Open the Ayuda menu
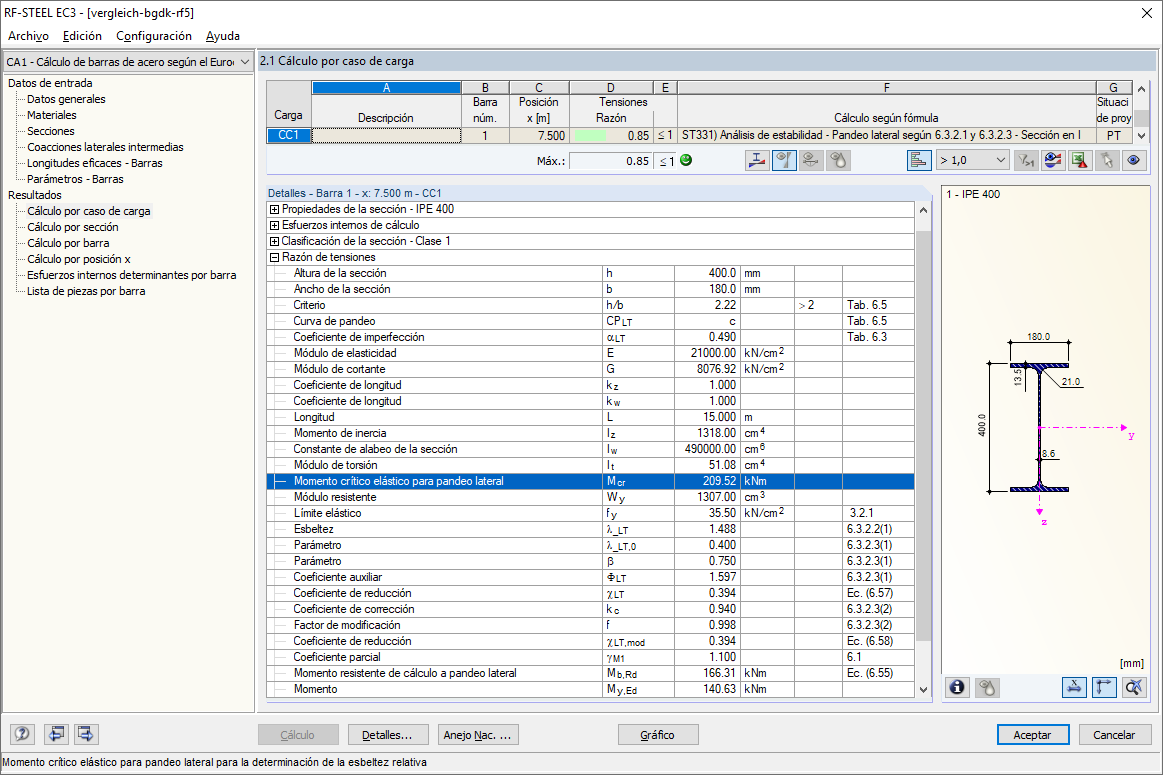Screen dimensions: 1163x775 tap(223, 36)
